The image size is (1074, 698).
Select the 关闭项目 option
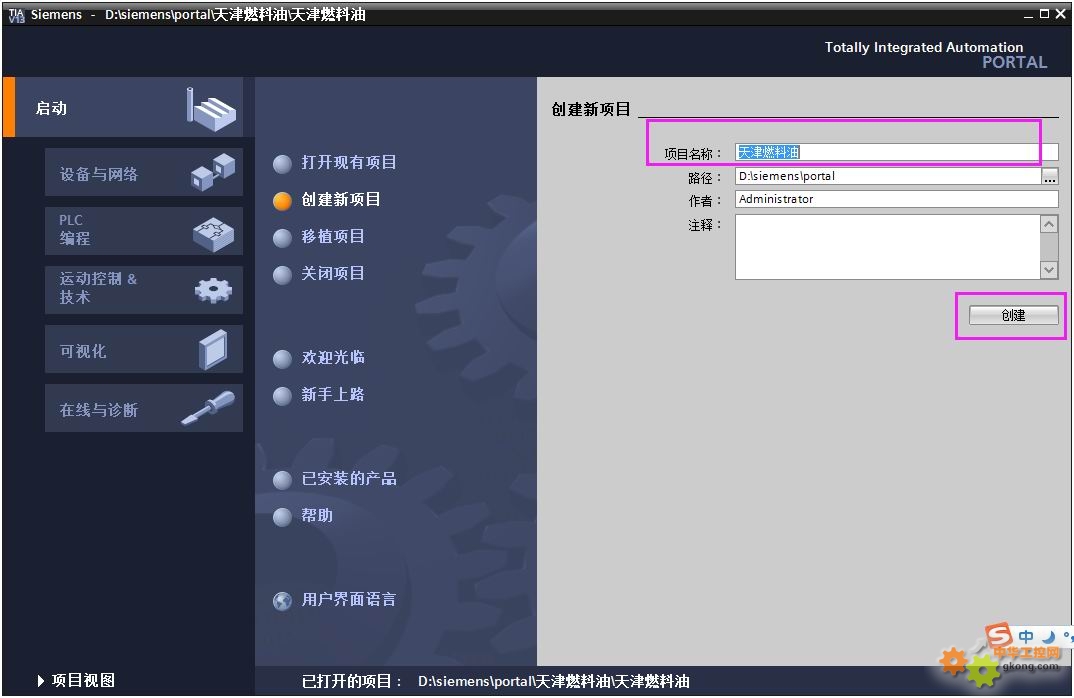pyautogui.click(x=319, y=274)
